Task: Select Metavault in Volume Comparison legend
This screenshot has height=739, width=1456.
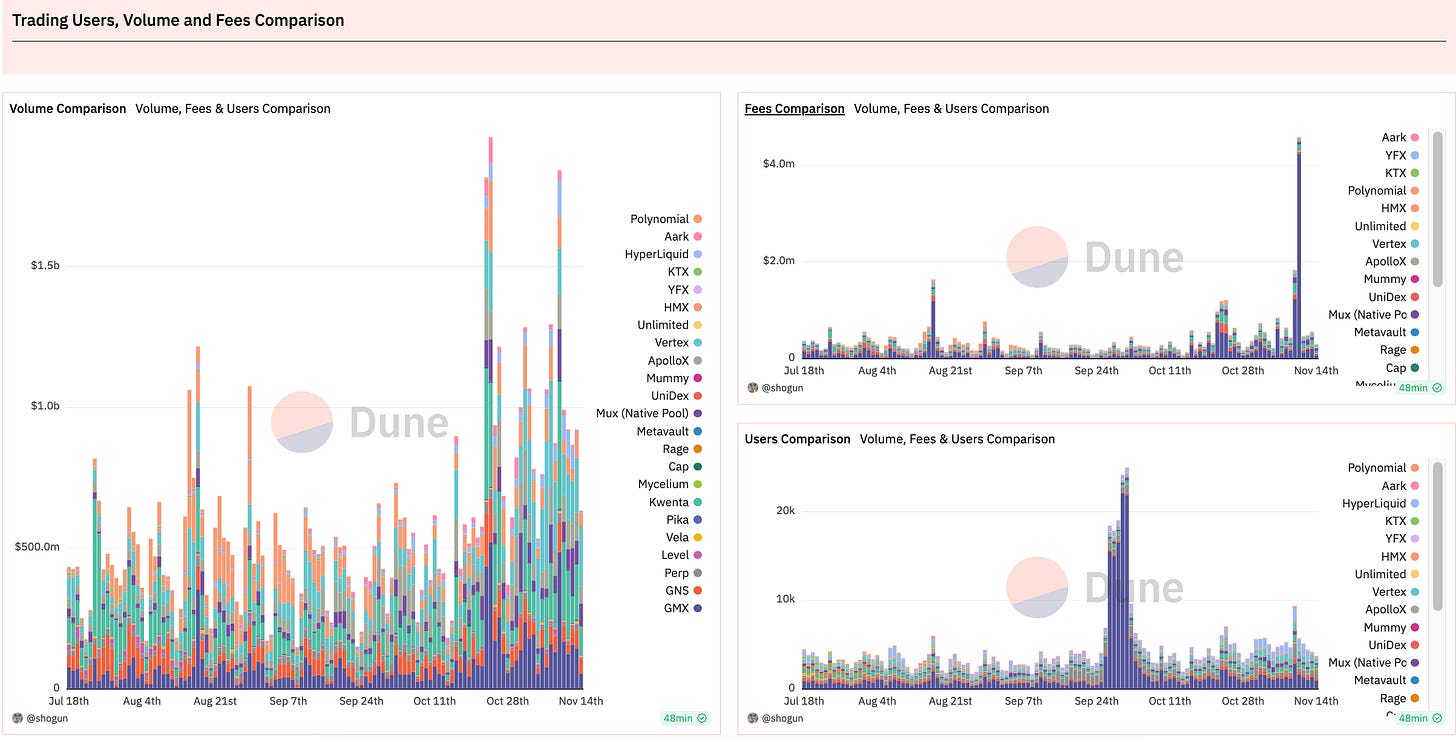Action: tap(670, 431)
